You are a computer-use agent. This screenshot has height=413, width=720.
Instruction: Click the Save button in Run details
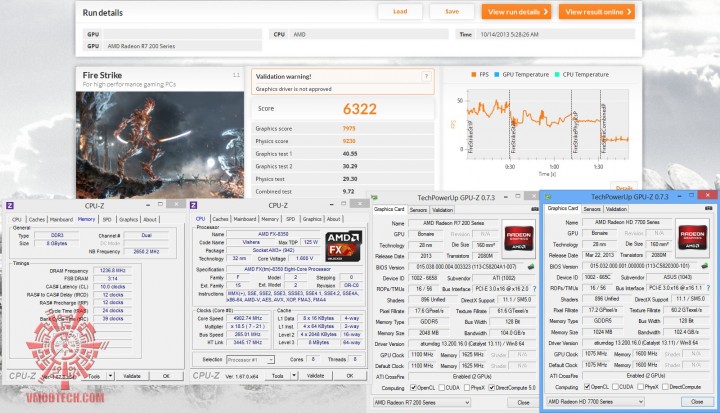[452, 11]
